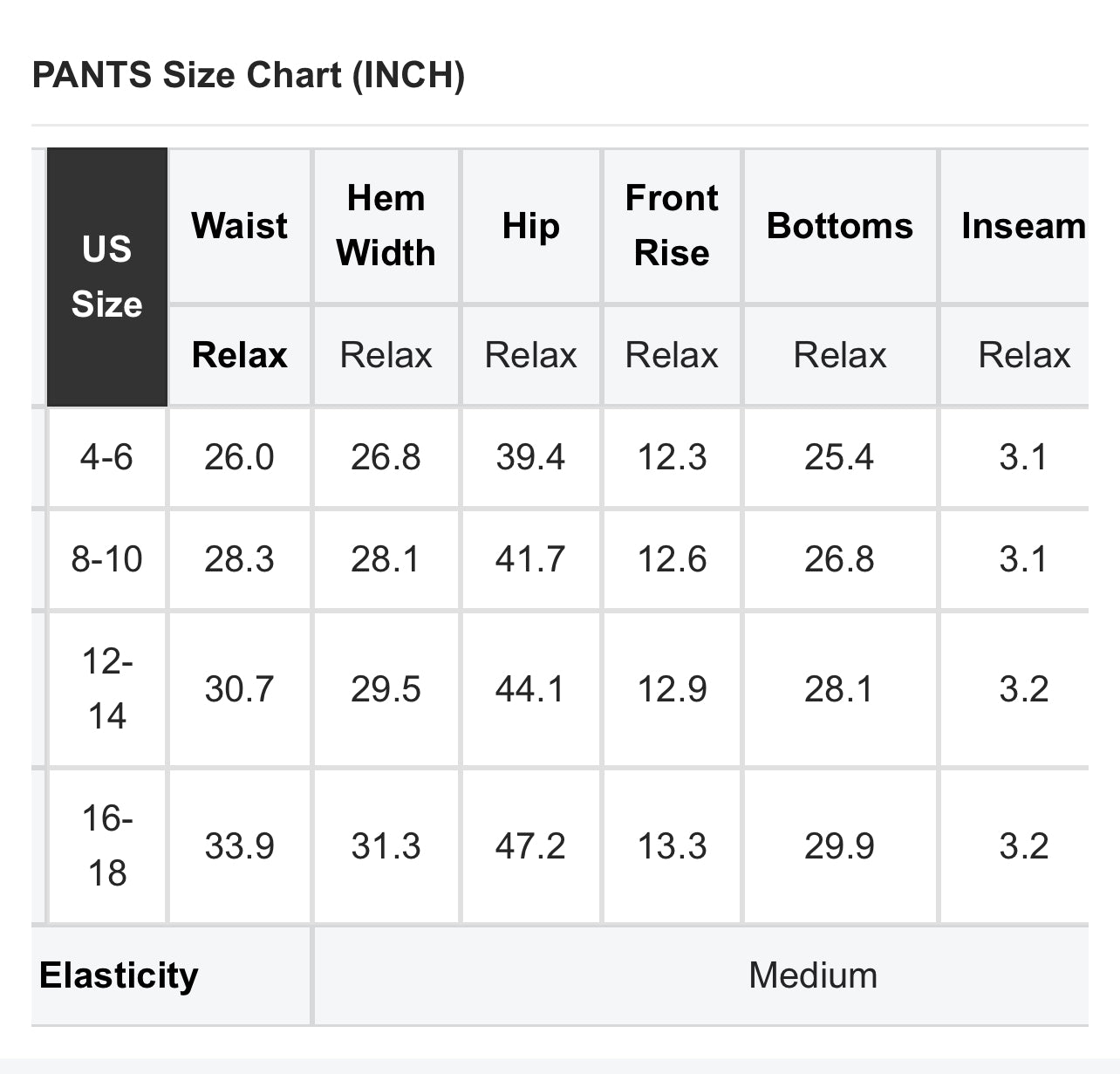Click the PANTS Size Chart (INCH) title
This screenshot has width=1120, height=1074.
point(249,75)
